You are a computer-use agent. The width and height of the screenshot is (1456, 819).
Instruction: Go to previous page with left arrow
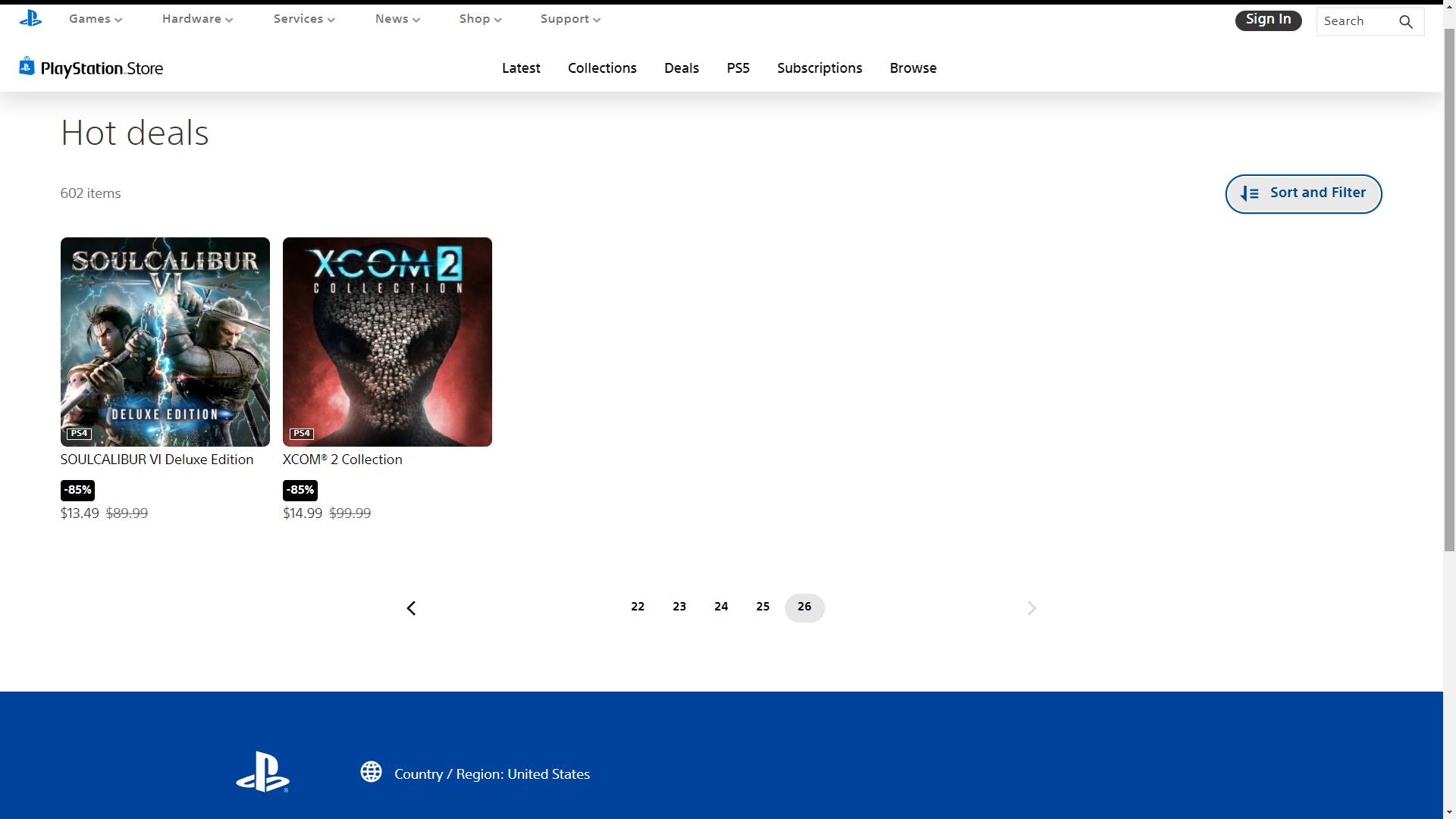(411, 608)
